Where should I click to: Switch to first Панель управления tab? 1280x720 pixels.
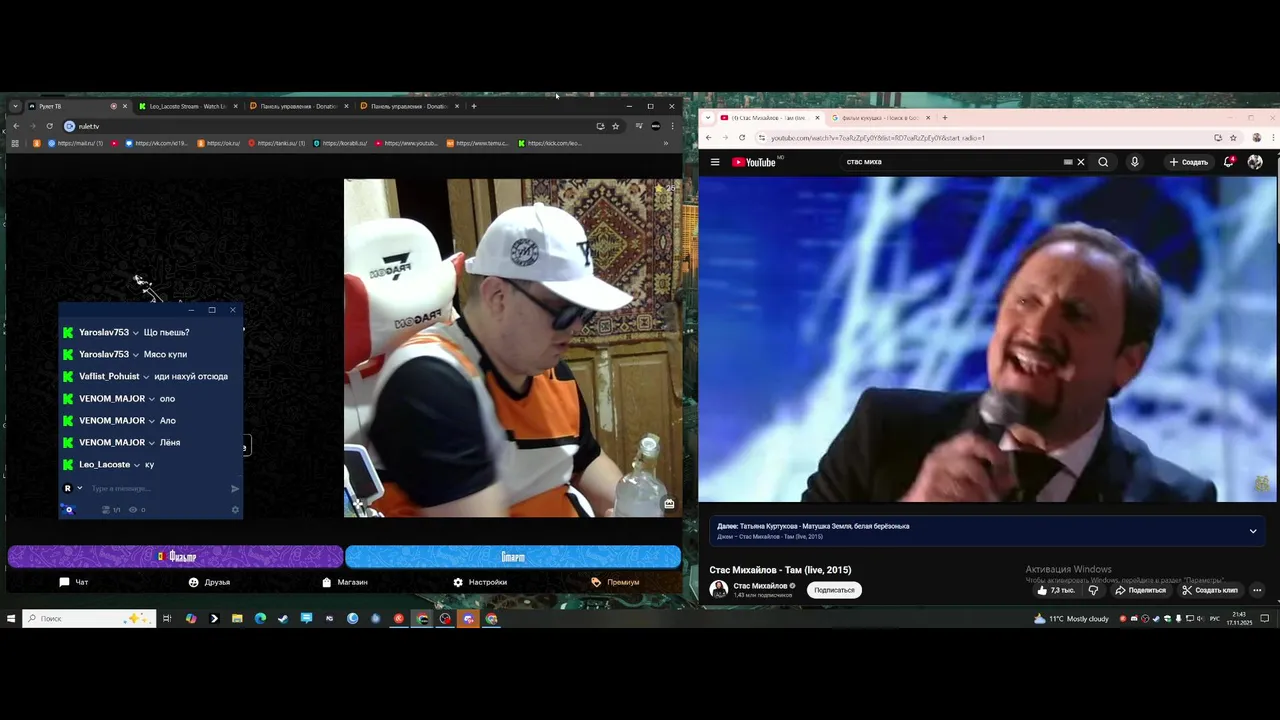coord(298,106)
